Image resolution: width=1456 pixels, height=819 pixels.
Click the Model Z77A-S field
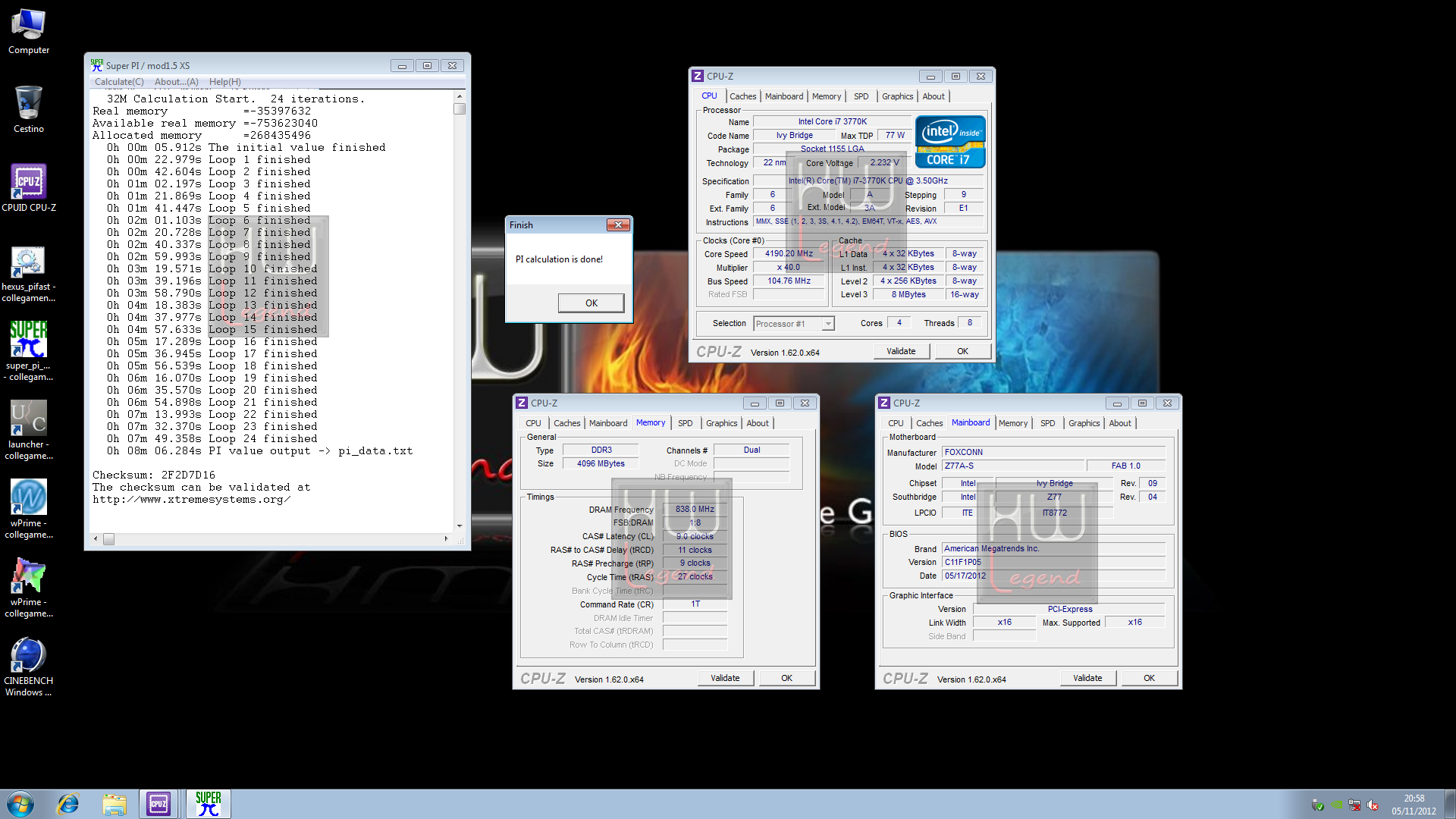click(x=1012, y=466)
